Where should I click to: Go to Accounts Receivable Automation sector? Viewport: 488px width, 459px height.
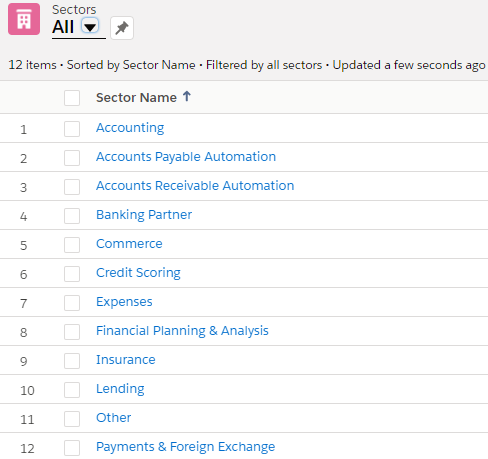[x=195, y=186]
